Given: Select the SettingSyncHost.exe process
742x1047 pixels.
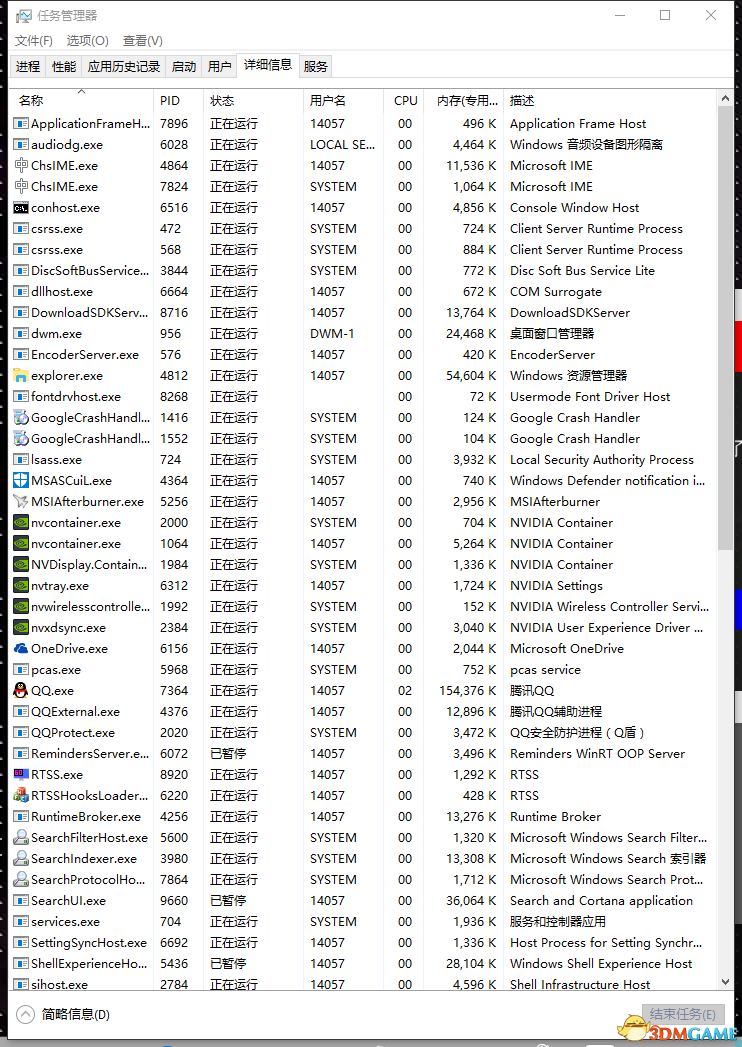Looking at the screenshot, I should click(x=363, y=943).
